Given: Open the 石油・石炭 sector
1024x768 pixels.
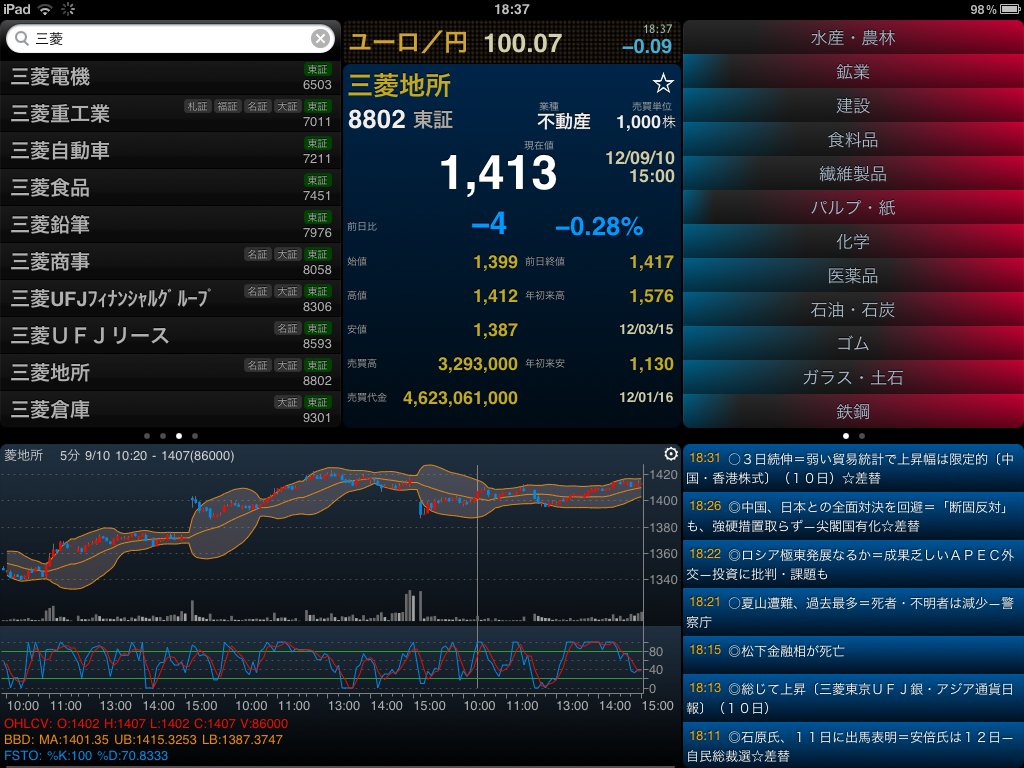Looking at the screenshot, I should (853, 310).
